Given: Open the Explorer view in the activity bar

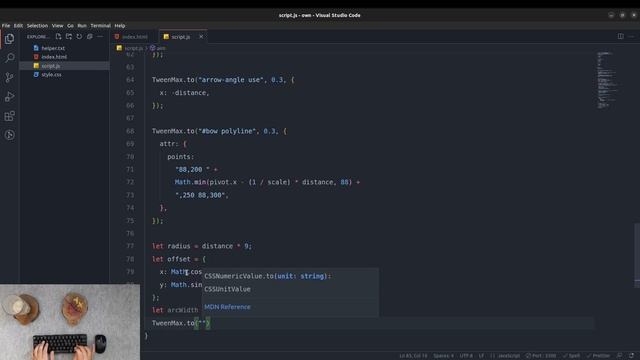Looking at the screenshot, I should coord(9,39).
